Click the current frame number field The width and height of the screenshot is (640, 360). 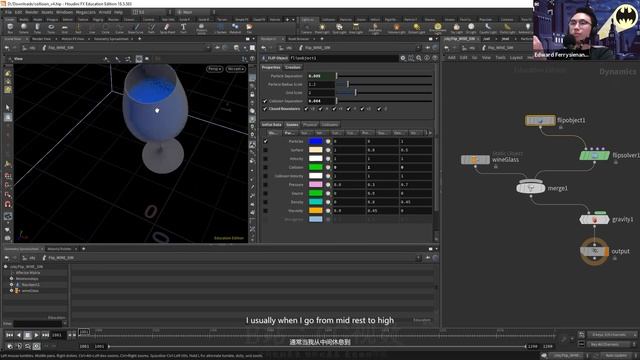(57, 335)
